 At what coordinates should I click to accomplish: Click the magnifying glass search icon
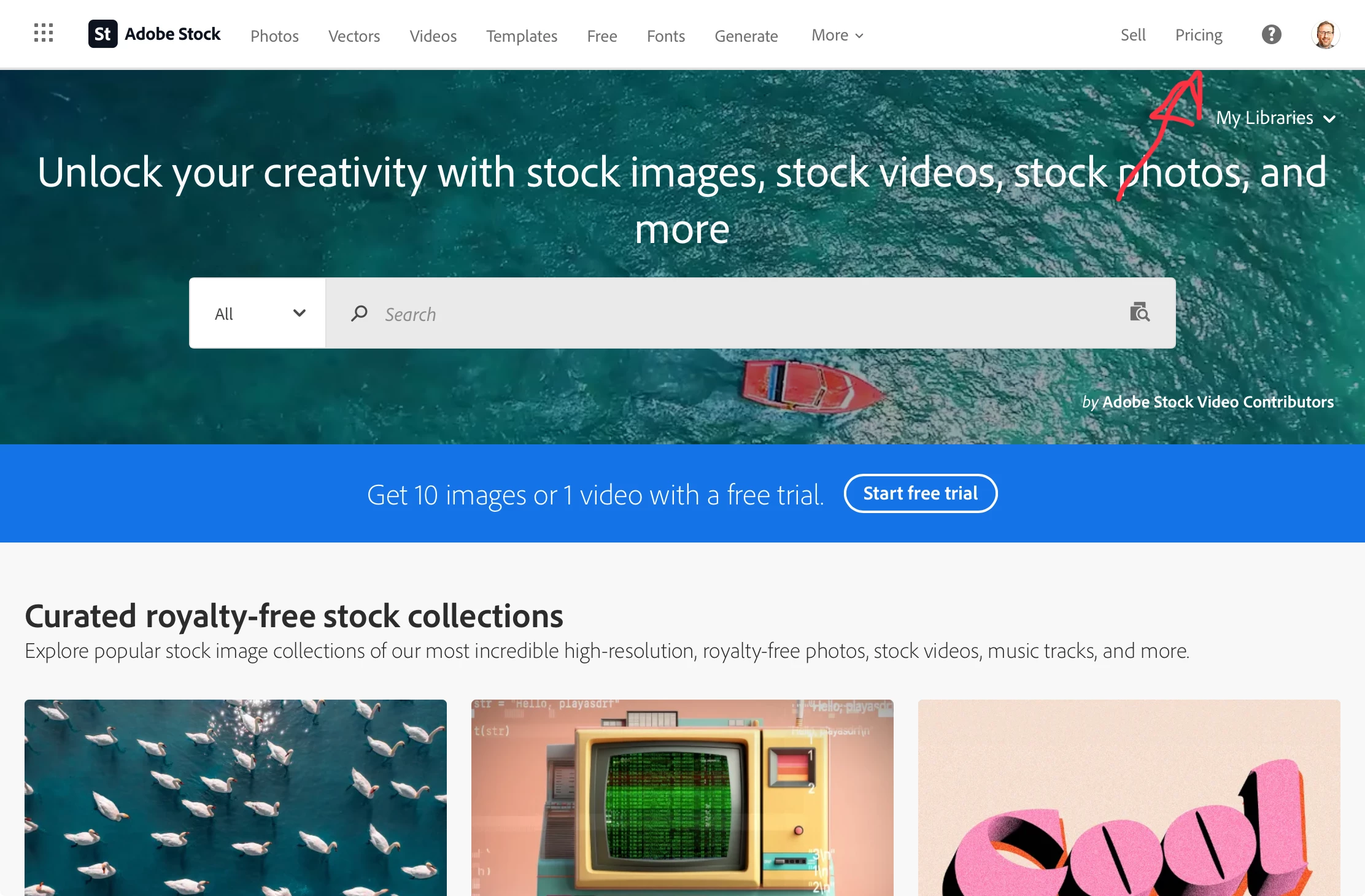click(x=359, y=314)
